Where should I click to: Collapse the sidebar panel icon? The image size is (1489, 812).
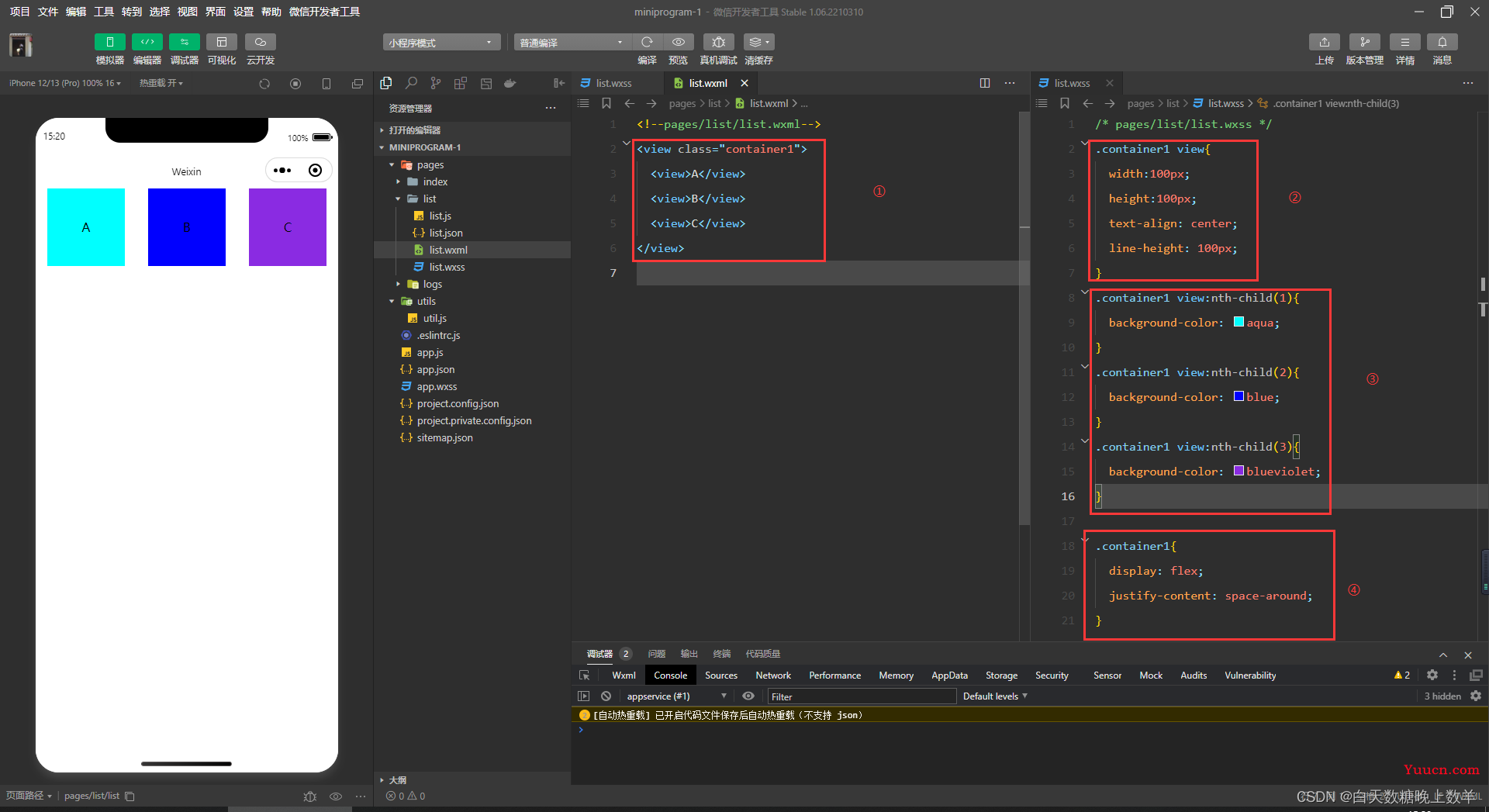click(x=559, y=83)
